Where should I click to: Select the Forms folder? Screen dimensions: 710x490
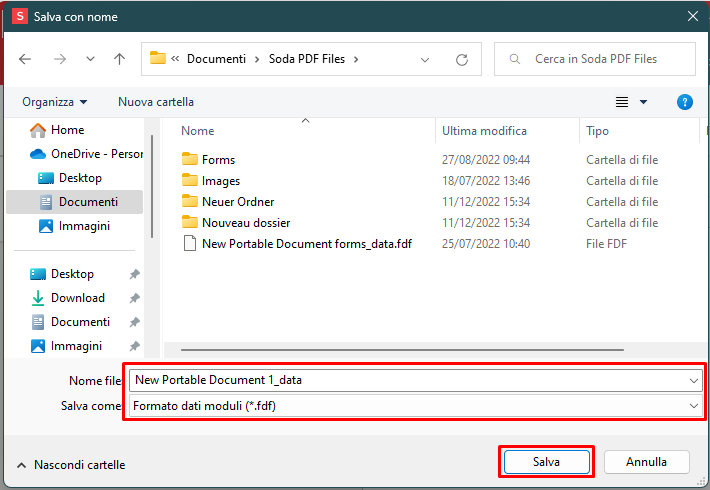coord(218,160)
